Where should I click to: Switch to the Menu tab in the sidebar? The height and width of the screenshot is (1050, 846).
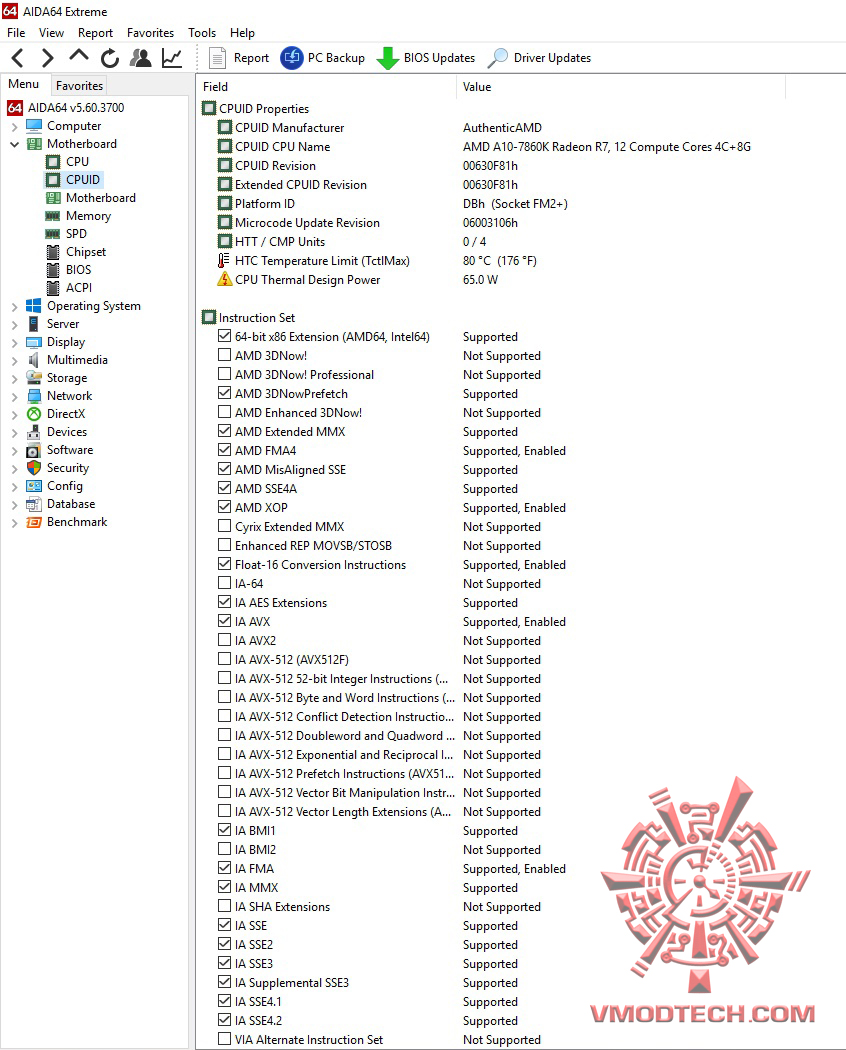24,84
